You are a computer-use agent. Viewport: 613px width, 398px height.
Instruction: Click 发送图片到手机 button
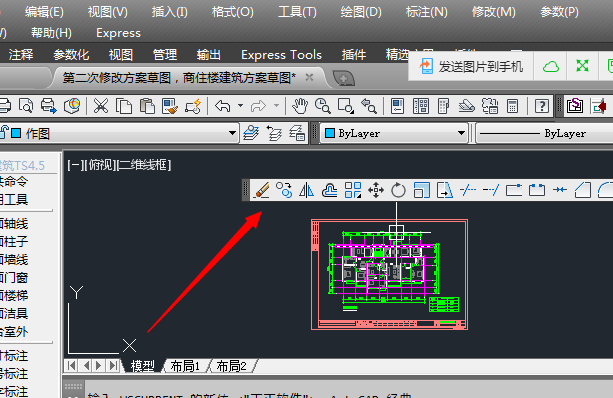[471, 66]
